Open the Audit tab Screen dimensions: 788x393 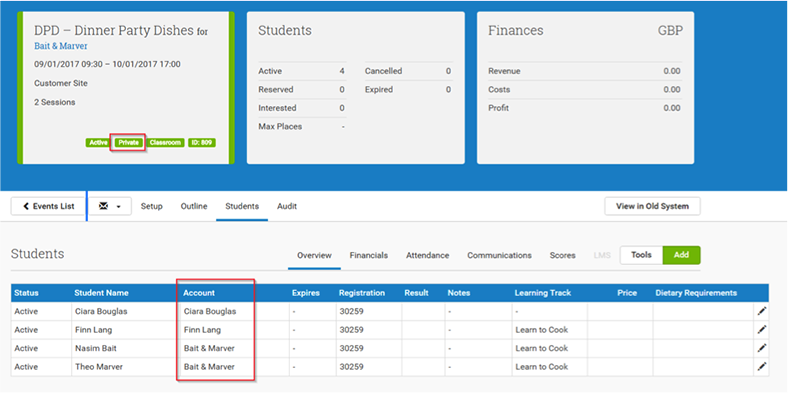coord(287,206)
